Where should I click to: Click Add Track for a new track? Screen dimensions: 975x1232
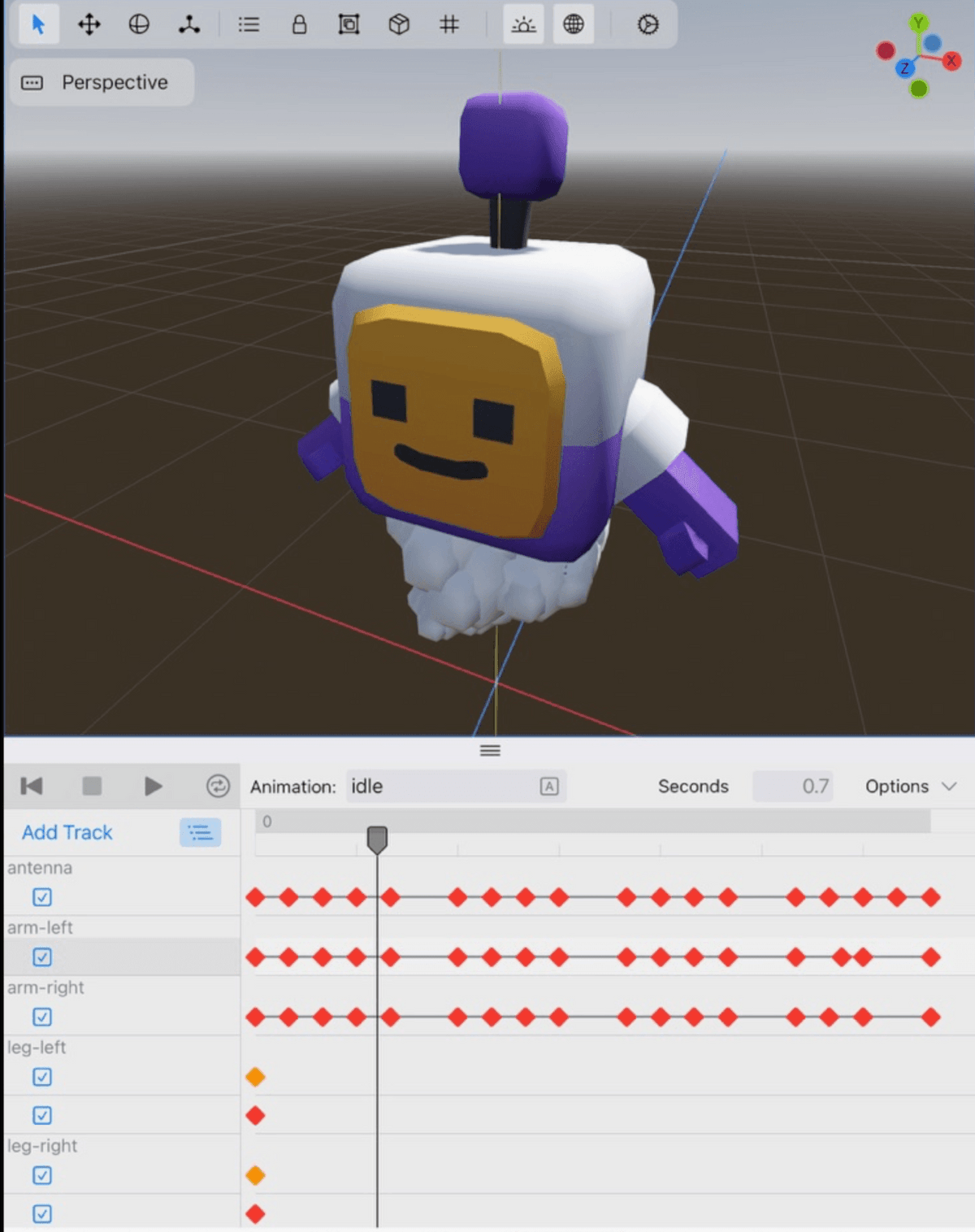pyautogui.click(x=67, y=832)
